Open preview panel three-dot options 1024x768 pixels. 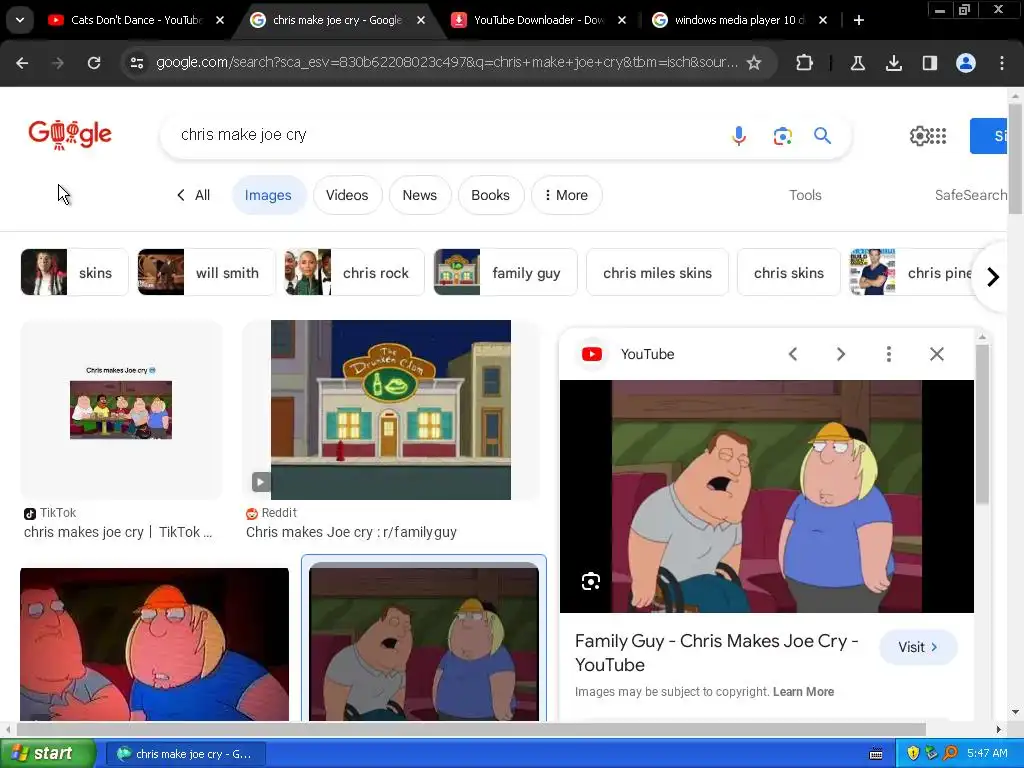888,354
